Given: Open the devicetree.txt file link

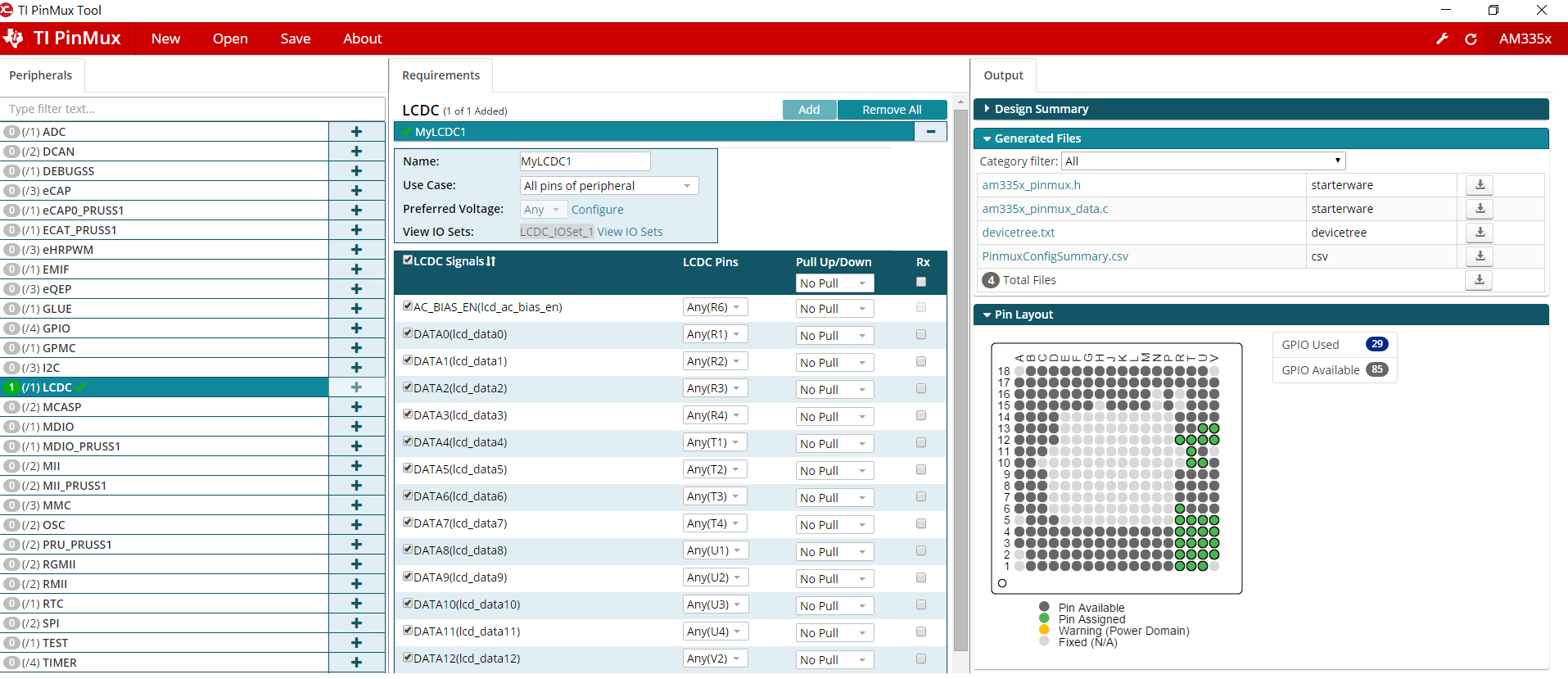Looking at the screenshot, I should coord(1018,233).
